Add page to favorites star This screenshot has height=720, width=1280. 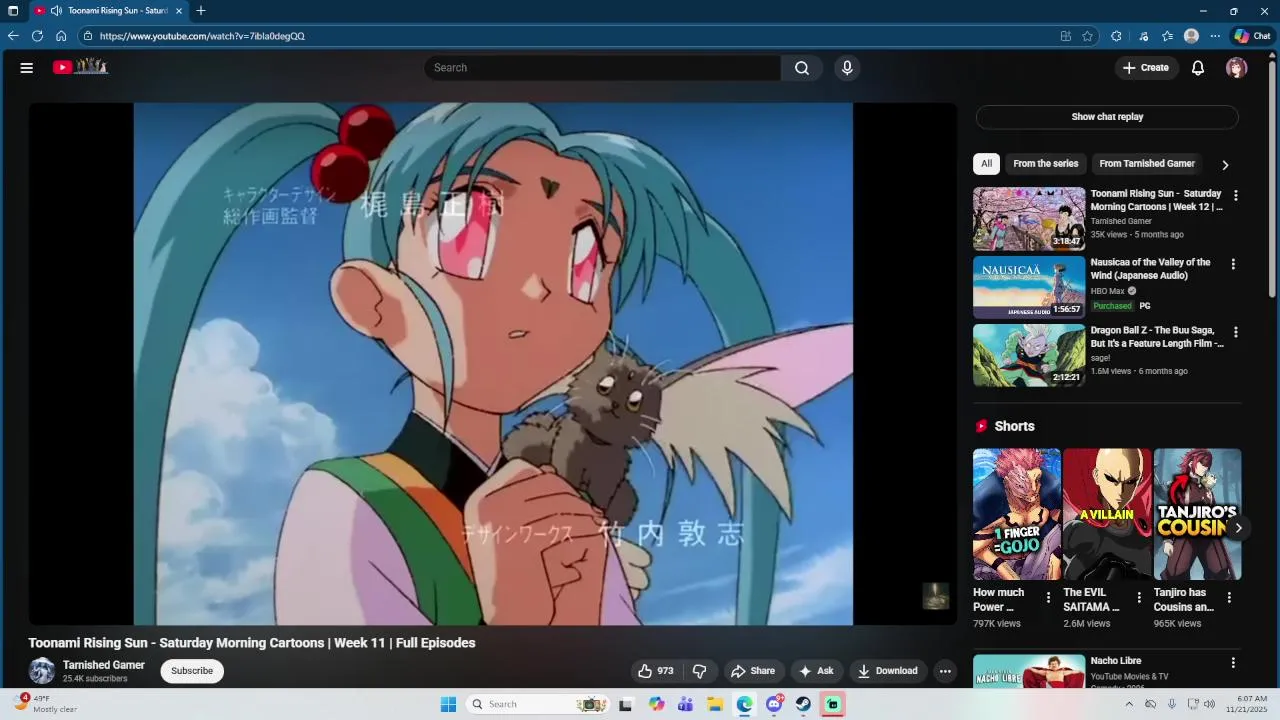(x=1087, y=36)
